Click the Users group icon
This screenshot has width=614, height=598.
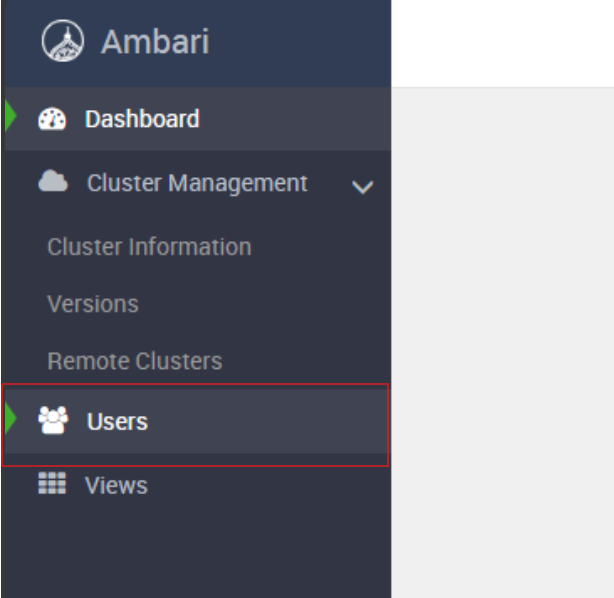[x=53, y=420]
